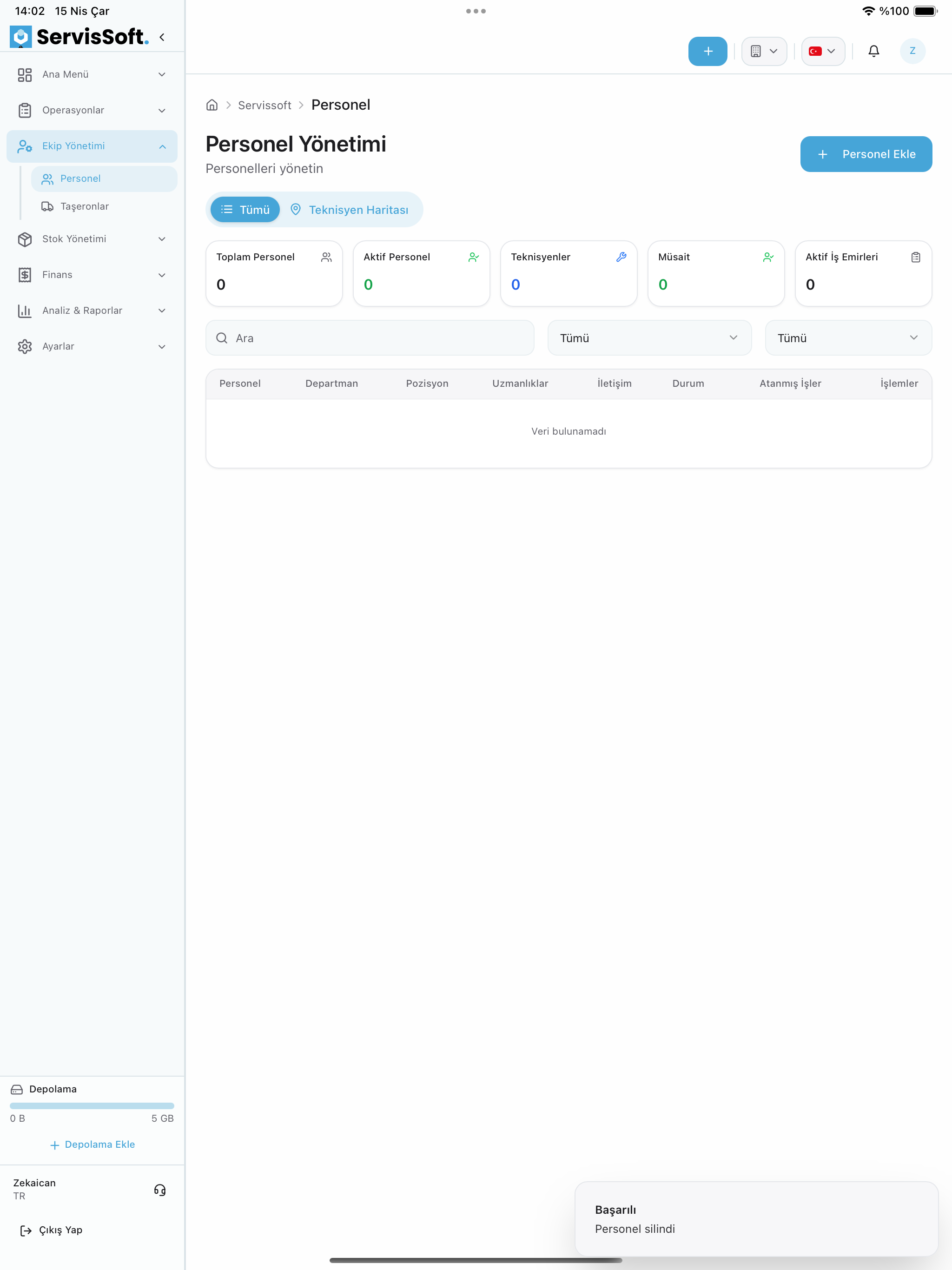The height and width of the screenshot is (1270, 952).
Task: Click the Departman column header
Action: tap(331, 384)
